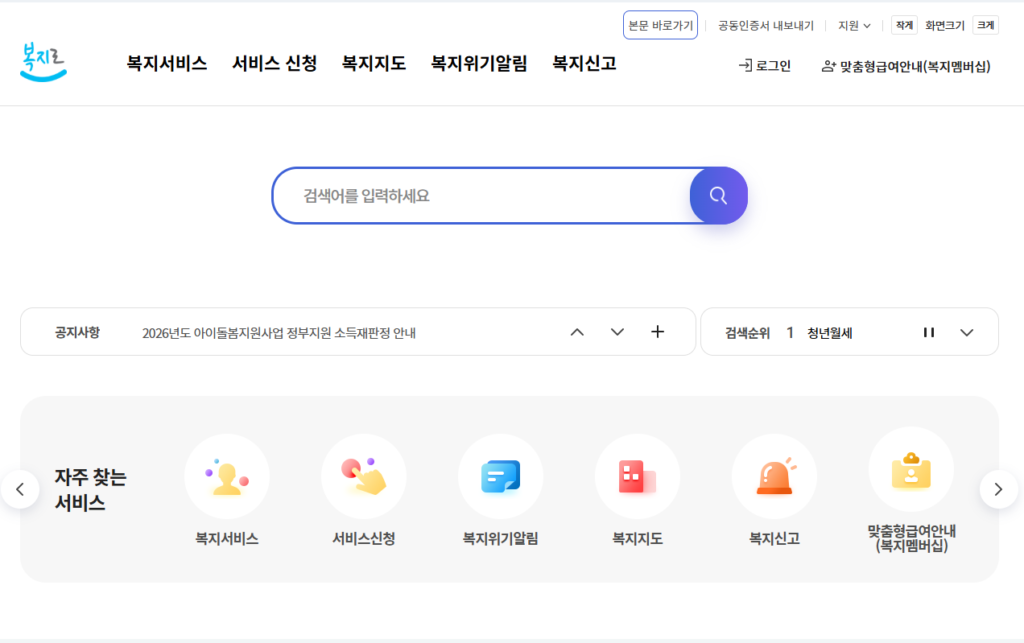
Task: Decrease screen size with 작게 button
Action: 904,25
